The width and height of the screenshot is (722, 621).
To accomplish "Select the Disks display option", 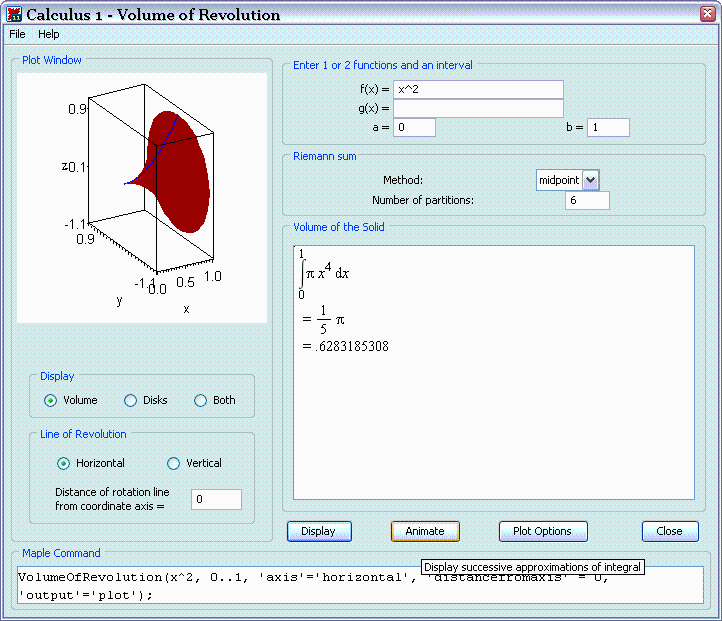I will (x=130, y=400).
